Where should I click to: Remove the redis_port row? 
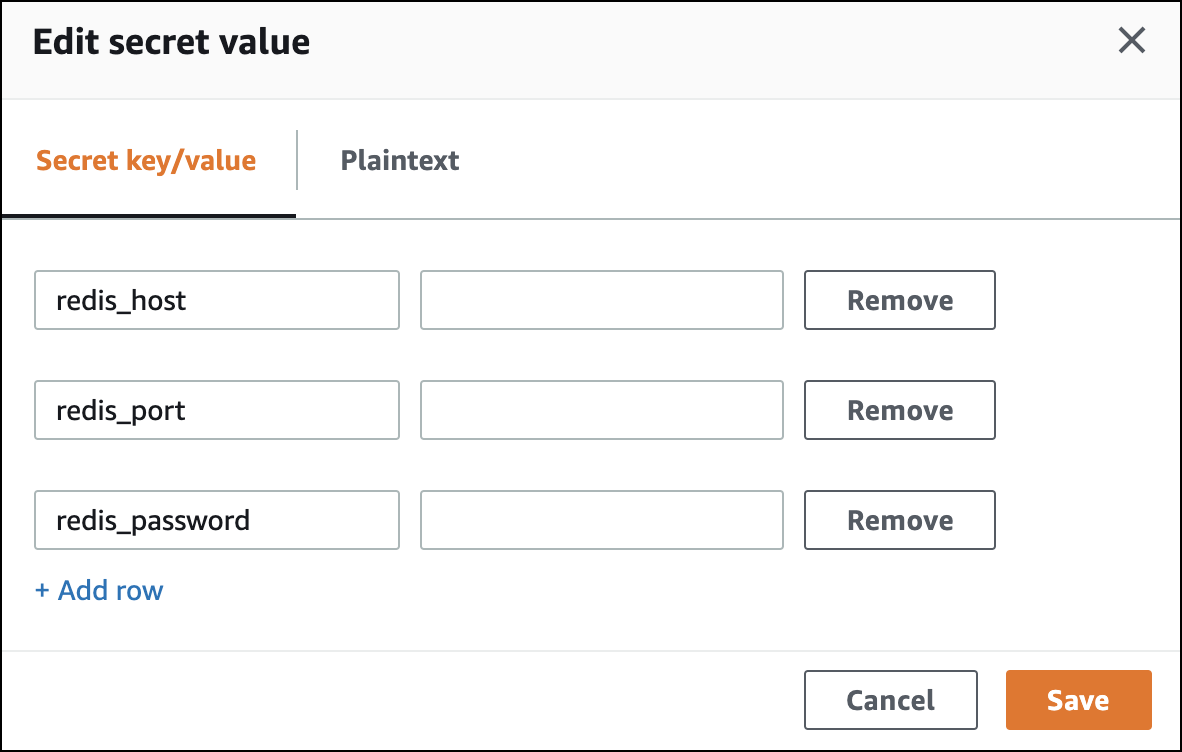[x=899, y=410]
